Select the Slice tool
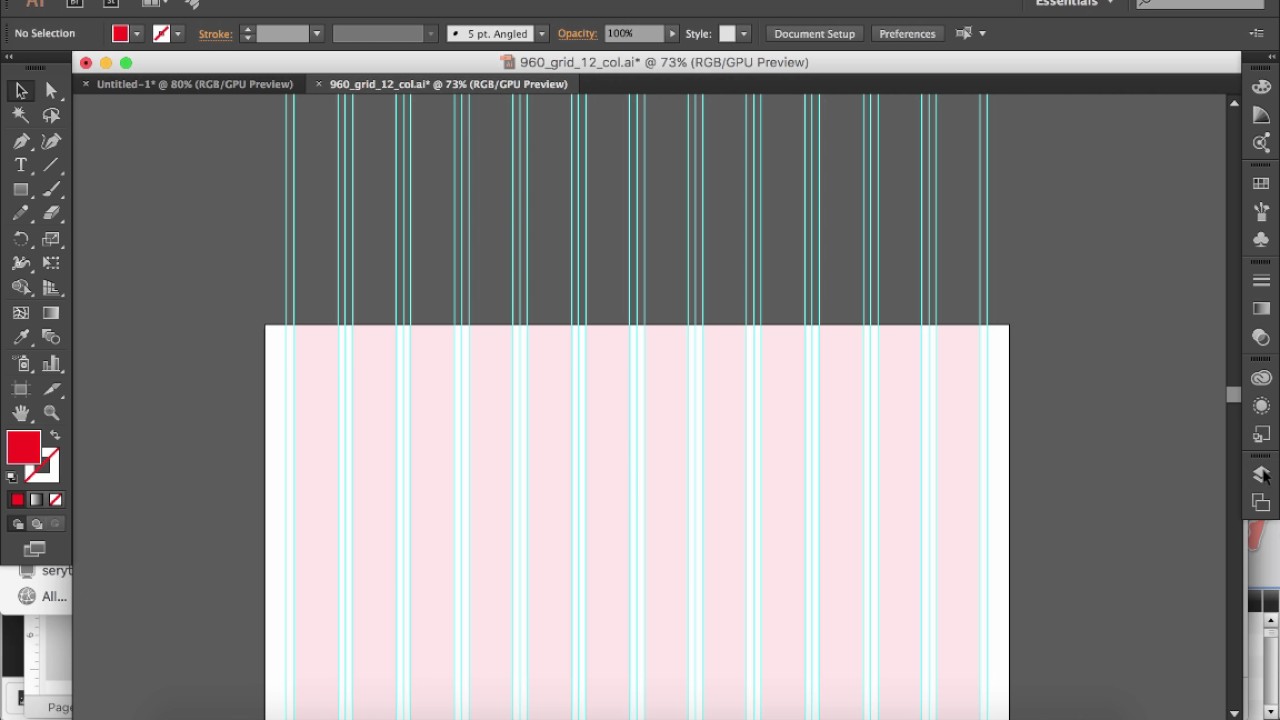Image resolution: width=1280 pixels, height=720 pixels. (x=51, y=389)
